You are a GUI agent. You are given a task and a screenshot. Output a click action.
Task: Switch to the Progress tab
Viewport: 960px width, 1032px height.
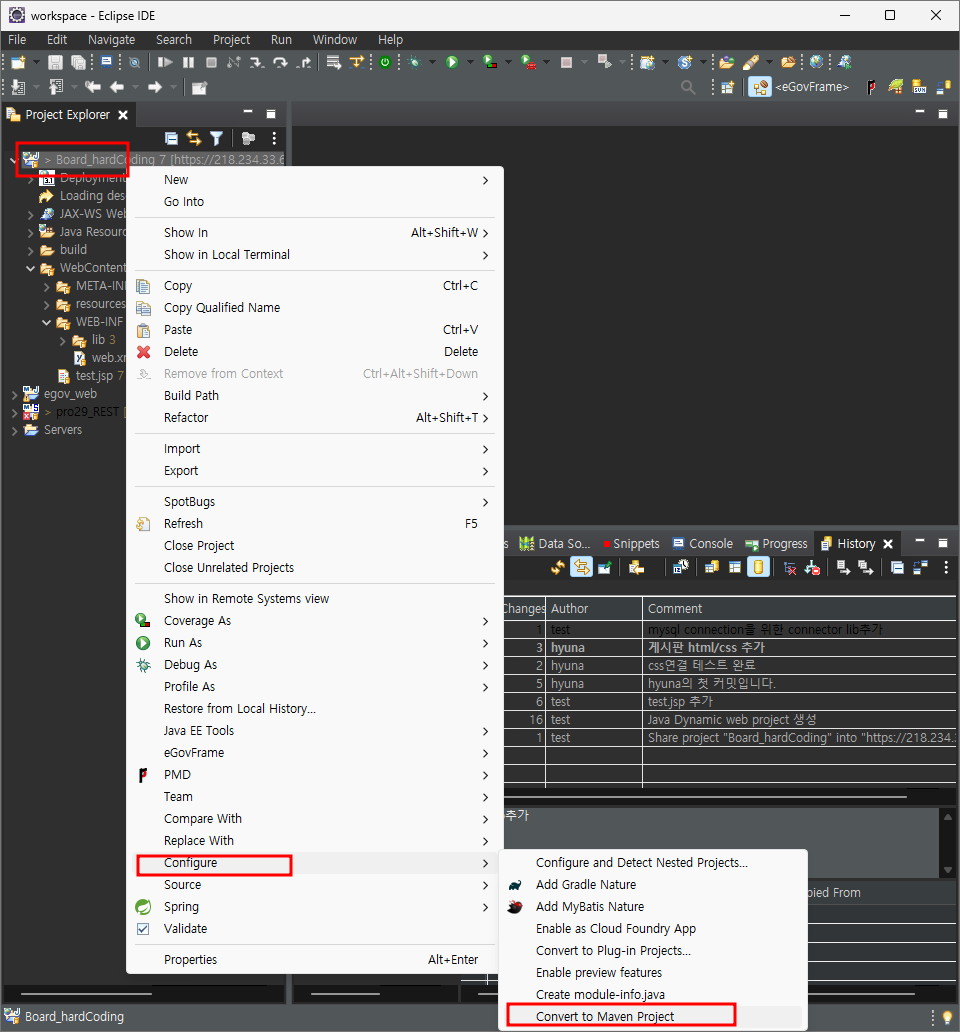coord(776,544)
